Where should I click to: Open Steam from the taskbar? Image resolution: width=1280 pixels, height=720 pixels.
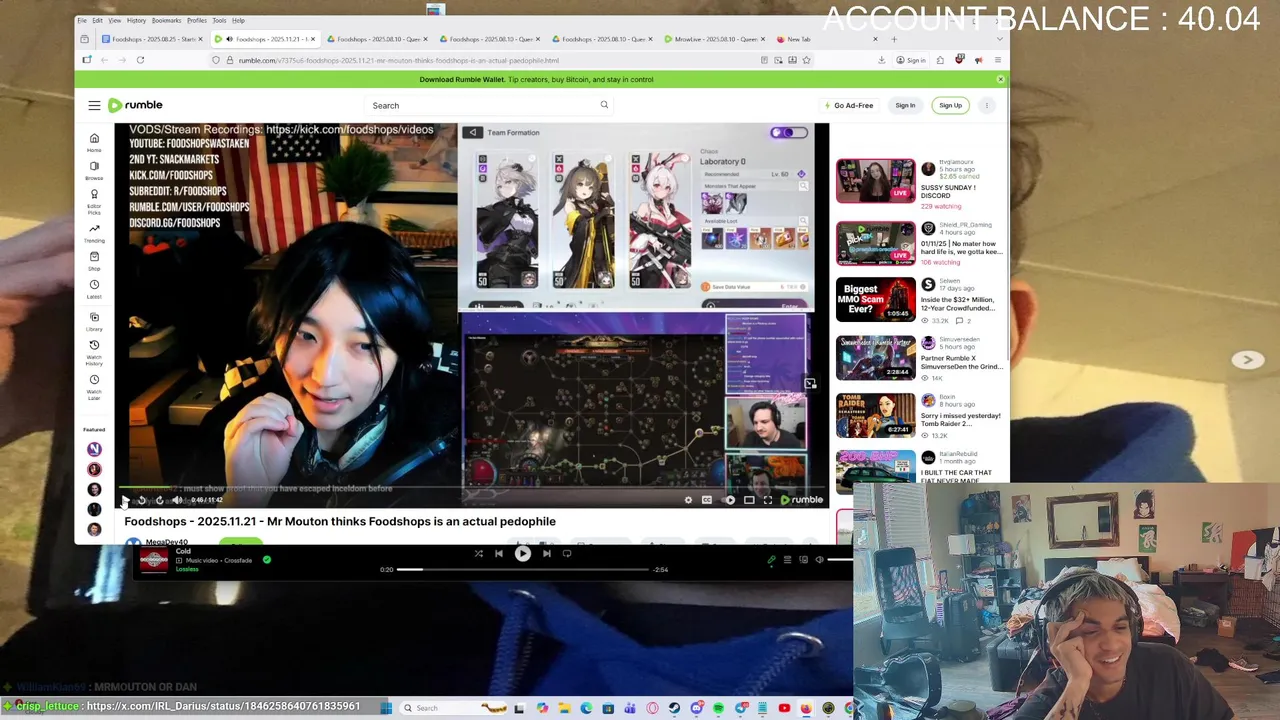(x=674, y=708)
